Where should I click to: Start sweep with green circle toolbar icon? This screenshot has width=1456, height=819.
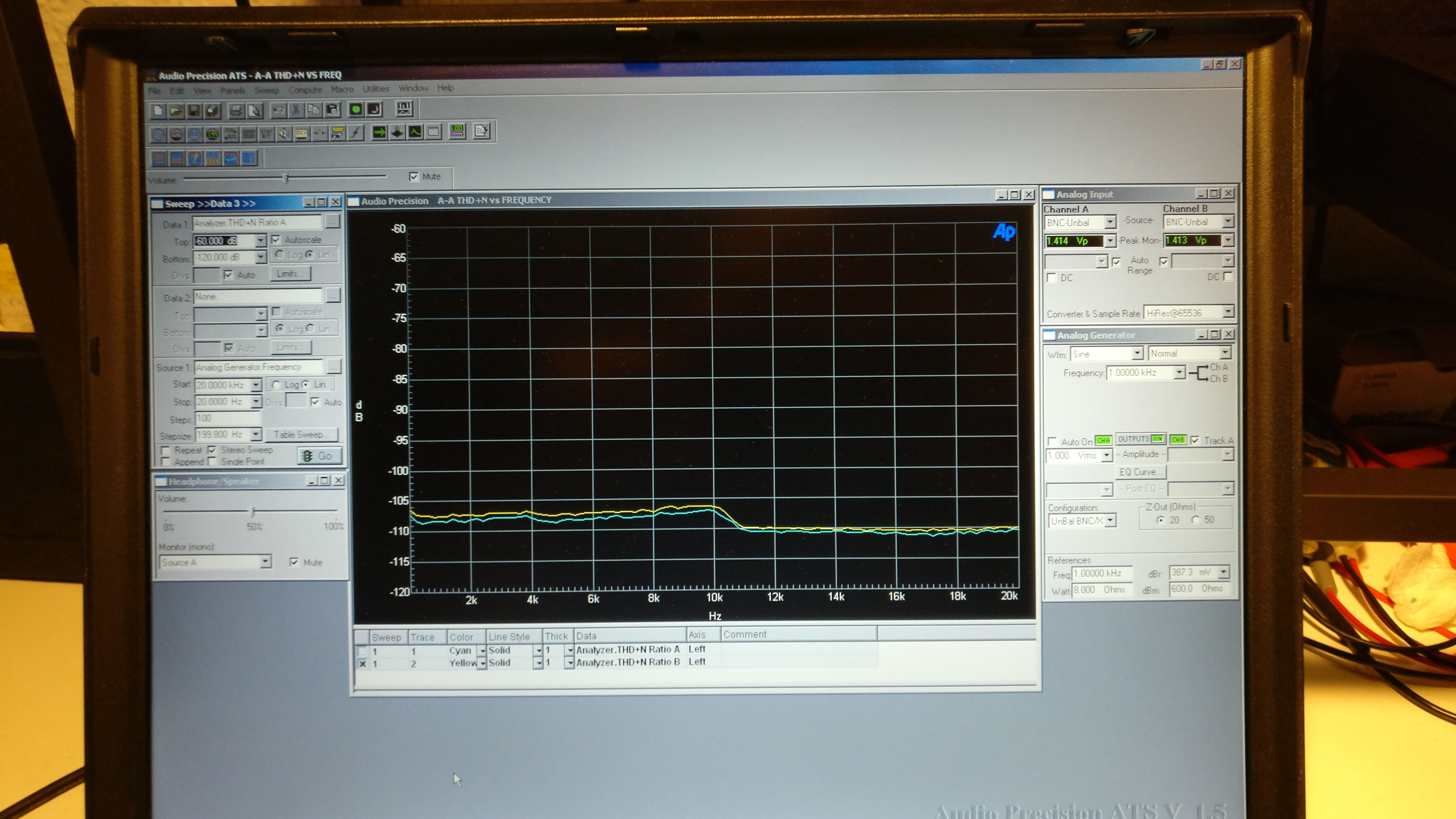(x=356, y=109)
